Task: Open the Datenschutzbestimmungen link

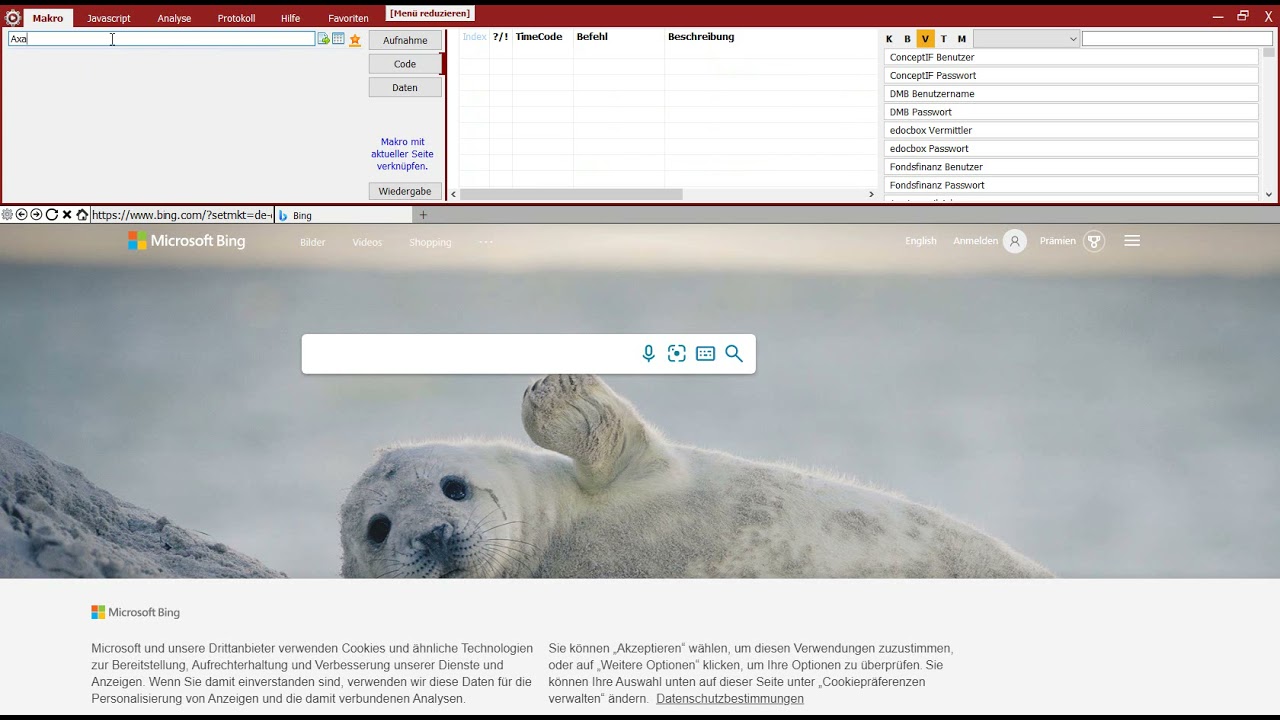Action: point(730,699)
